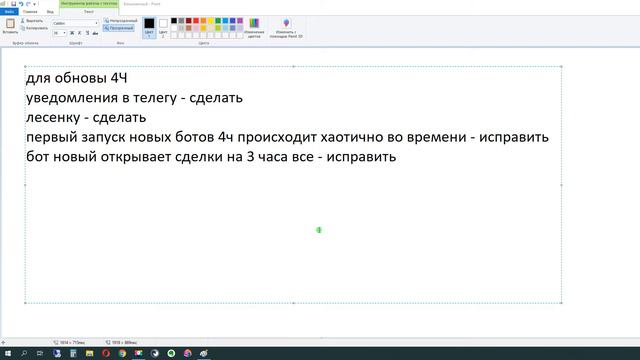Select the Цвет 2 background color box

(163, 28)
